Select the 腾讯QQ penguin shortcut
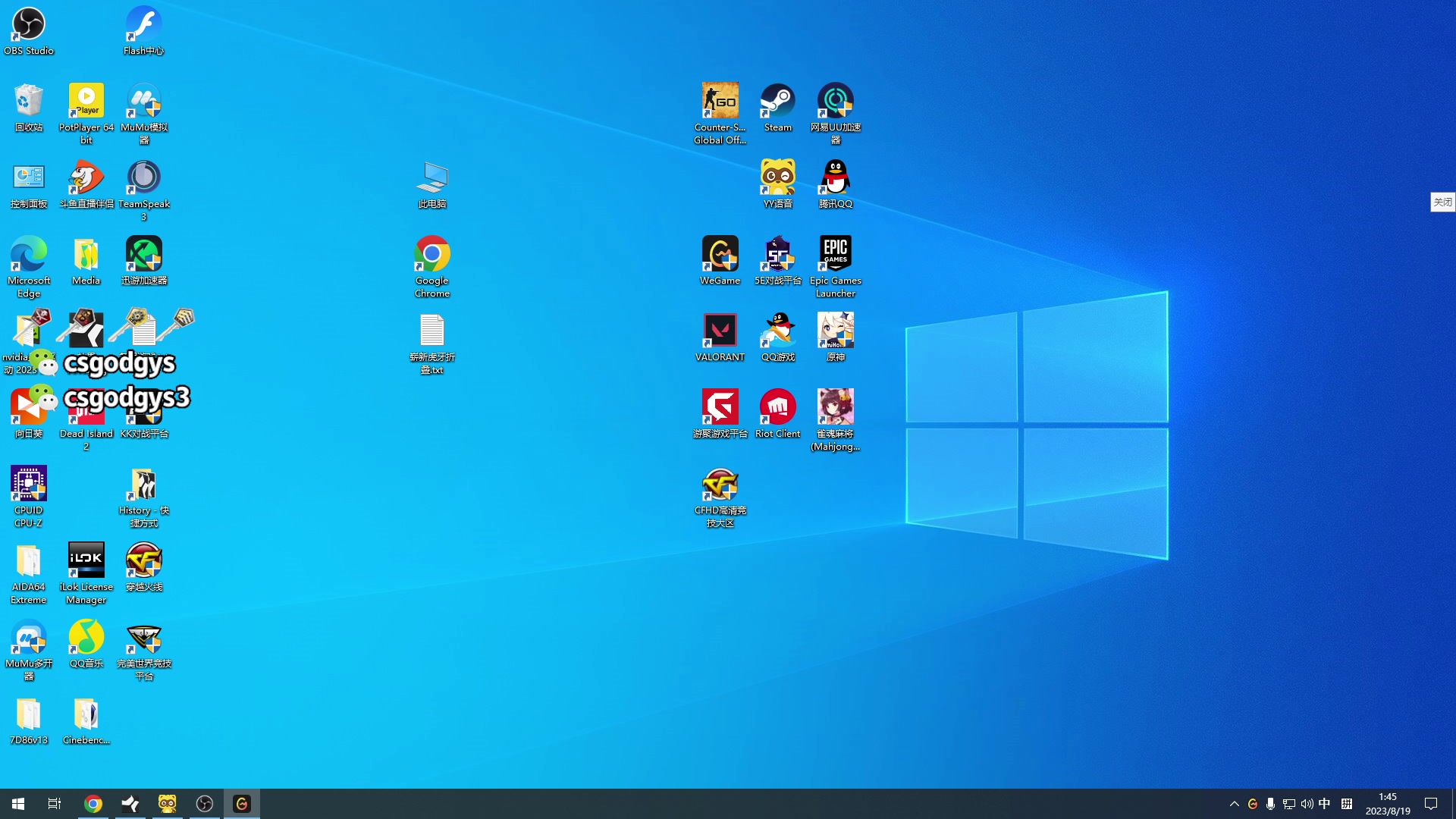Image resolution: width=1456 pixels, height=819 pixels. [x=836, y=184]
